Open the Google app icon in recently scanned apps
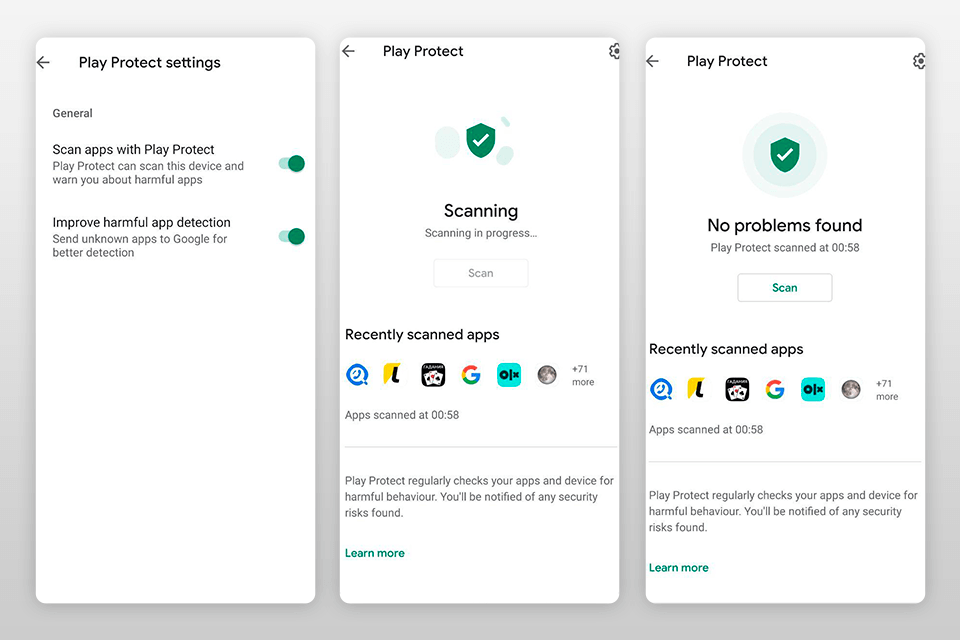960x640 pixels. pos(471,374)
